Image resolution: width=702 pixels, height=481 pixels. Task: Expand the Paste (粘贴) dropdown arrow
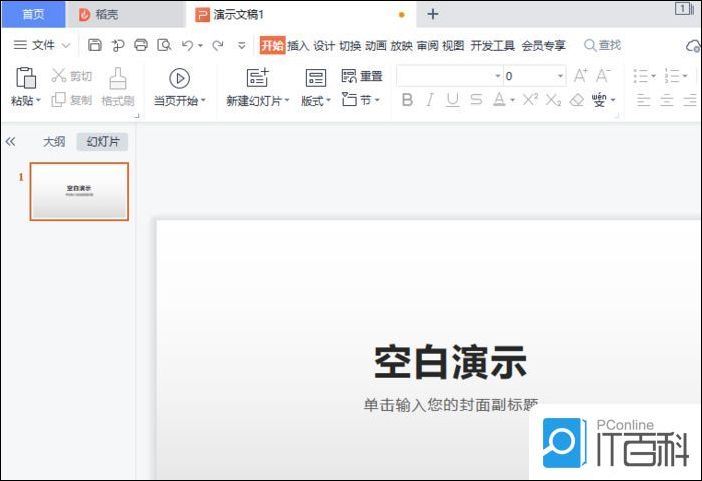pyautogui.click(x=38, y=100)
